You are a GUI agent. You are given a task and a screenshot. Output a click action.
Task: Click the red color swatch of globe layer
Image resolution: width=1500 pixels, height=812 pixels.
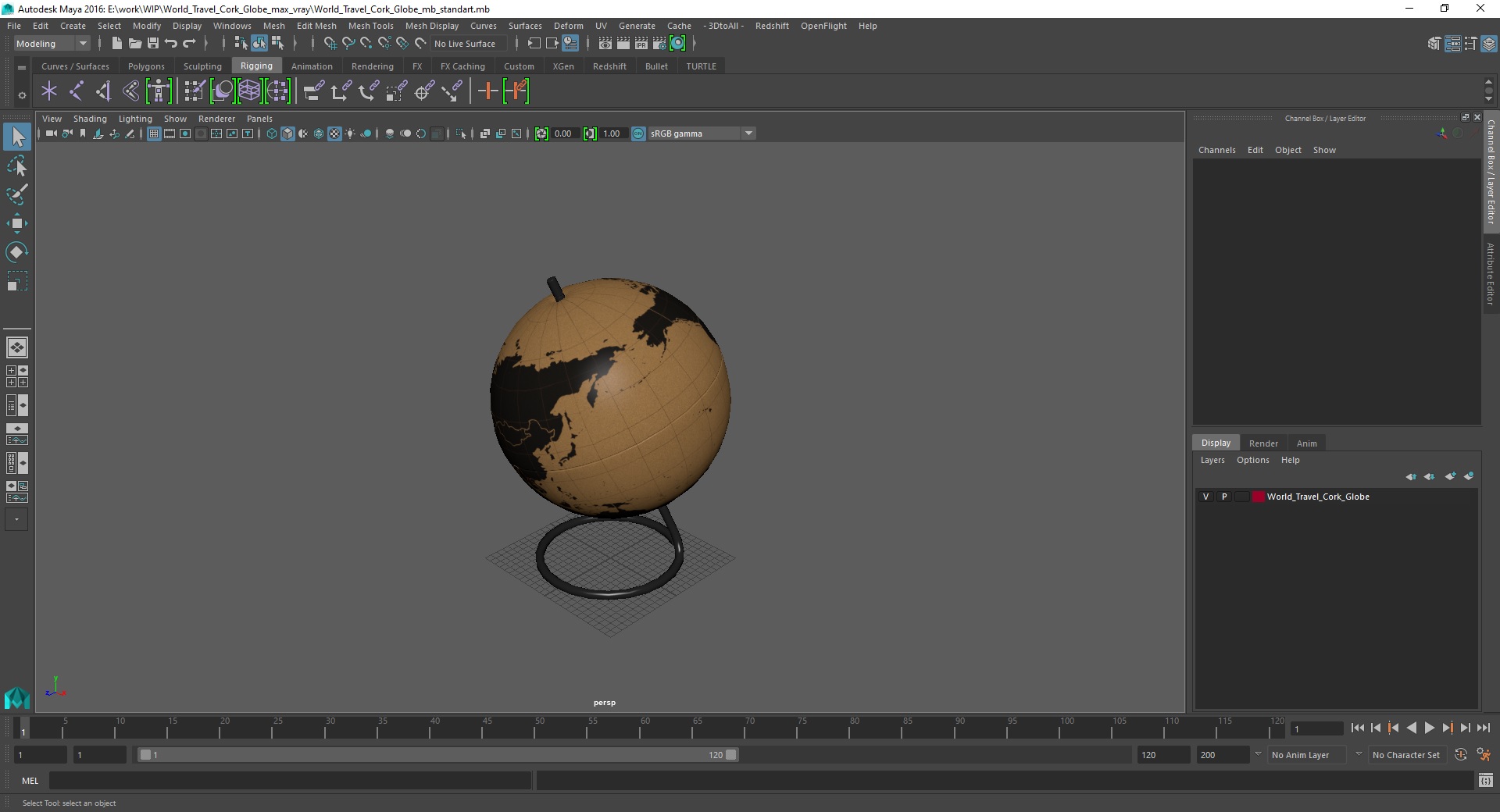[1259, 497]
